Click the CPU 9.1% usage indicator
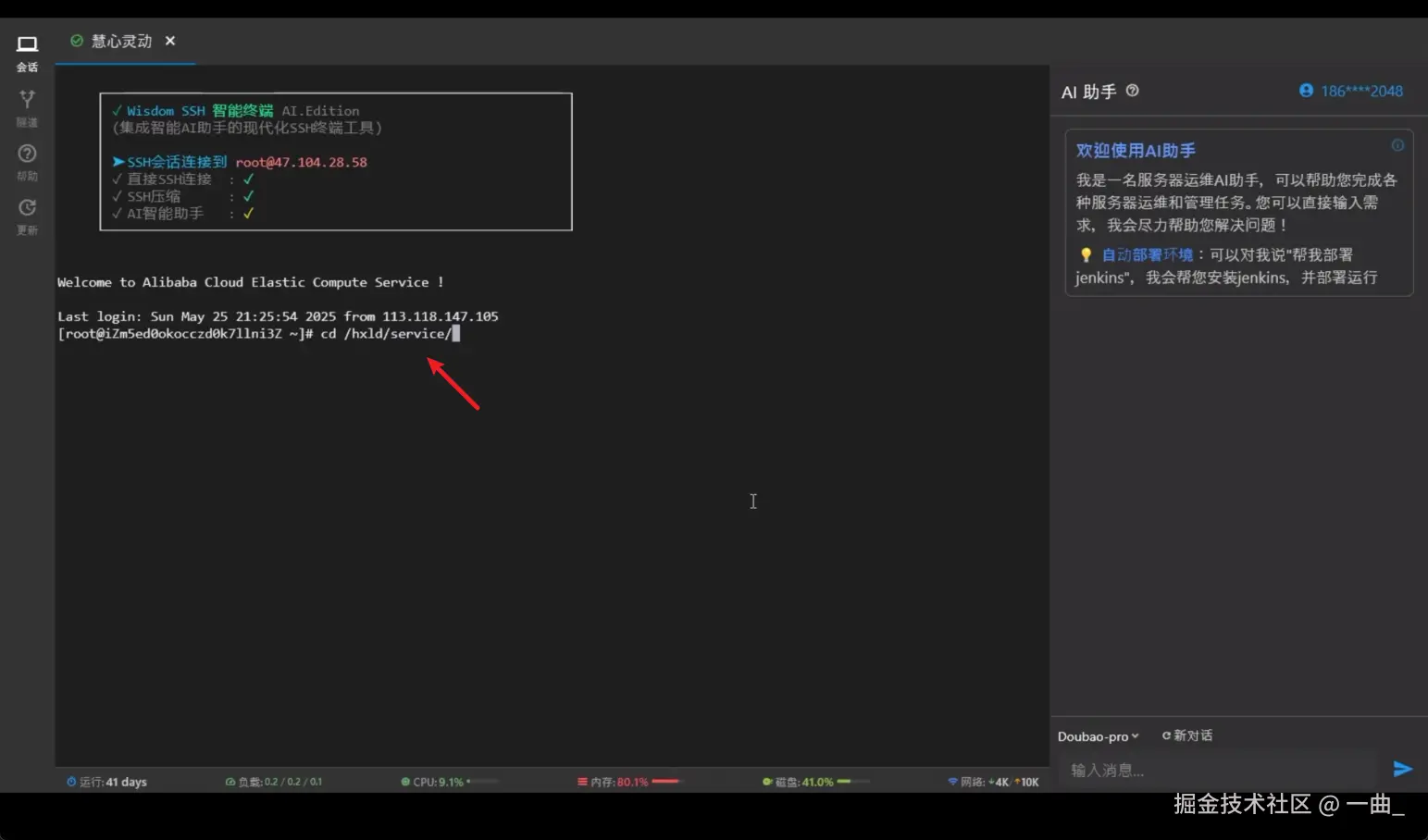This screenshot has height=840, width=1428. (x=449, y=782)
